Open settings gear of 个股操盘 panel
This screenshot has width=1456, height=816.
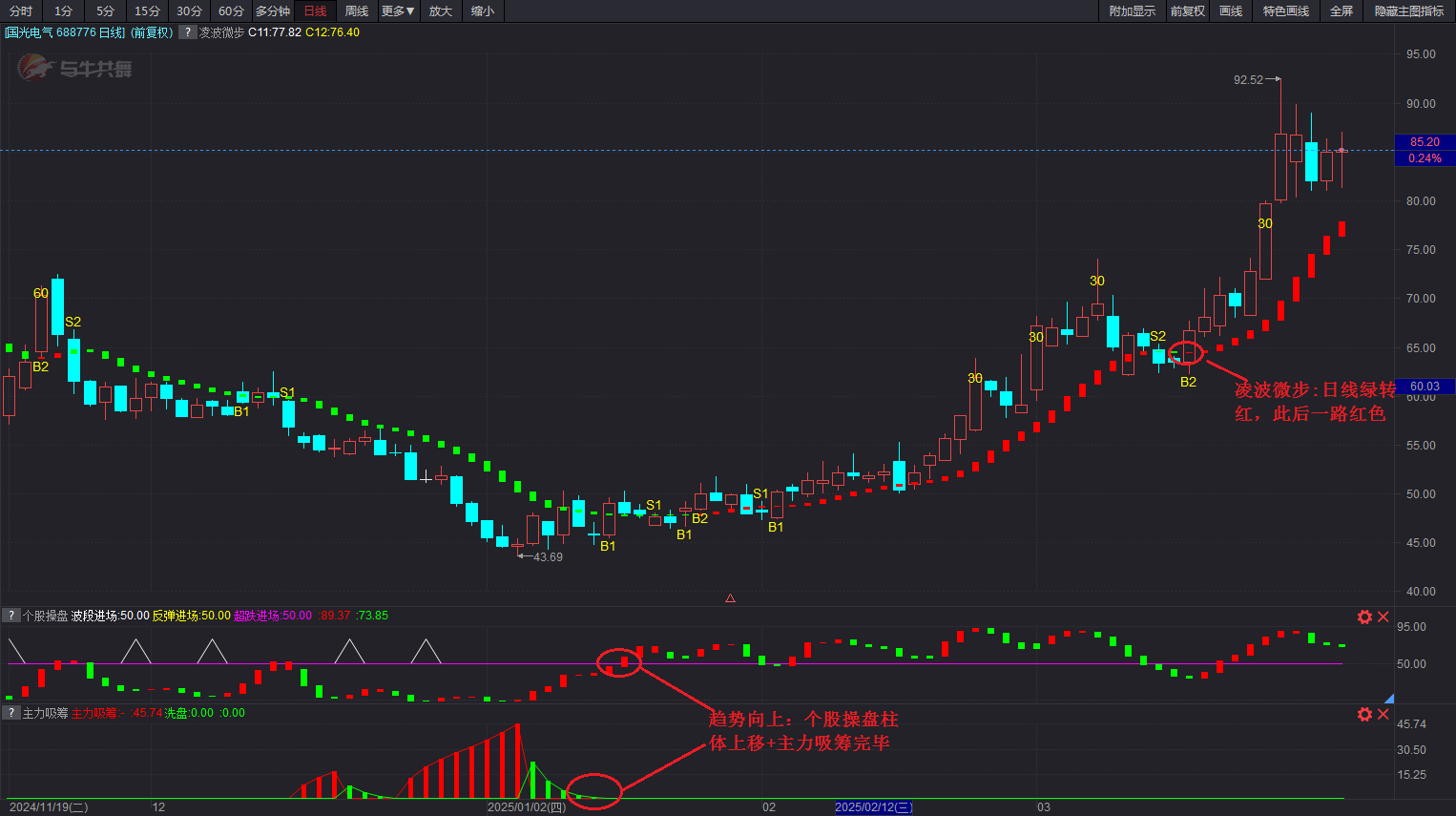(1364, 617)
